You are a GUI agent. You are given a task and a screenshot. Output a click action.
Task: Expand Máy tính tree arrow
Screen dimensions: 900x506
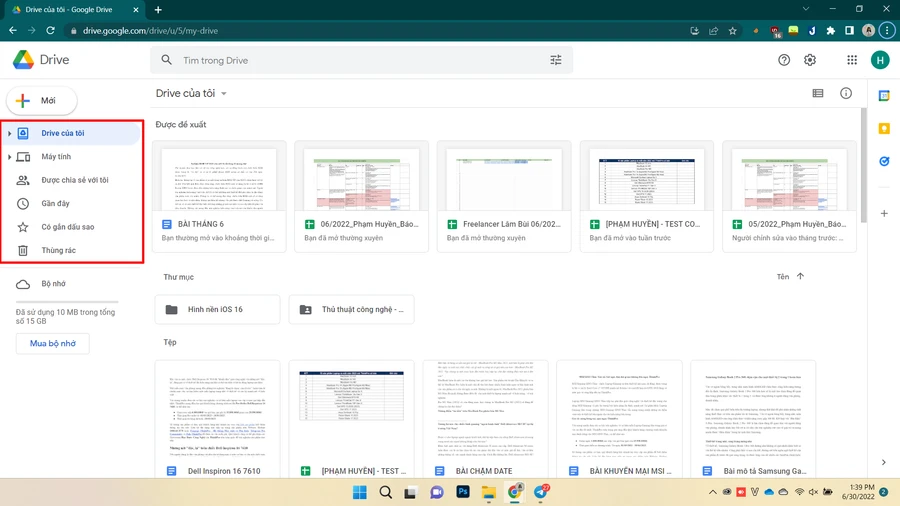pos(9,157)
